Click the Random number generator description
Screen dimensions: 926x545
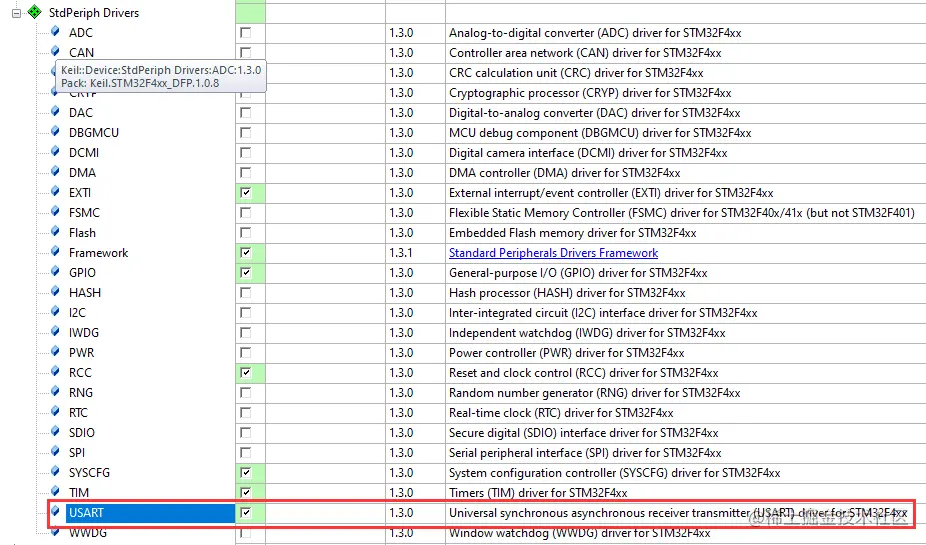pos(595,393)
